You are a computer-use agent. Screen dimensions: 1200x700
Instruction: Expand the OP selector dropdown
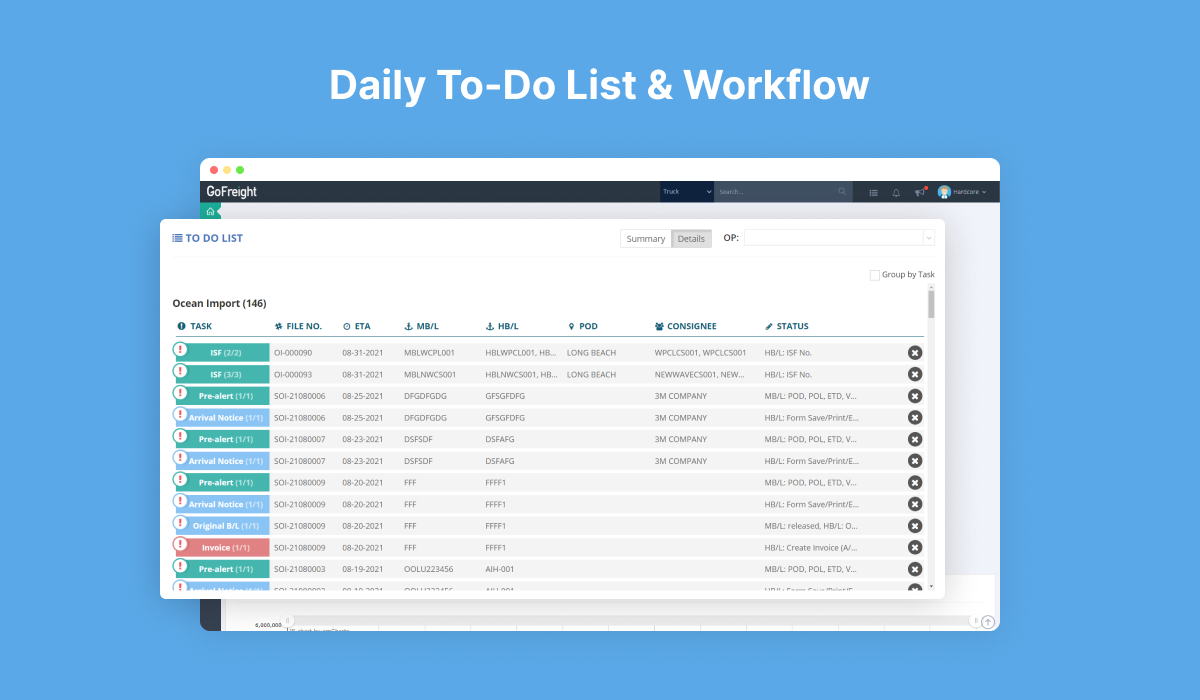929,238
